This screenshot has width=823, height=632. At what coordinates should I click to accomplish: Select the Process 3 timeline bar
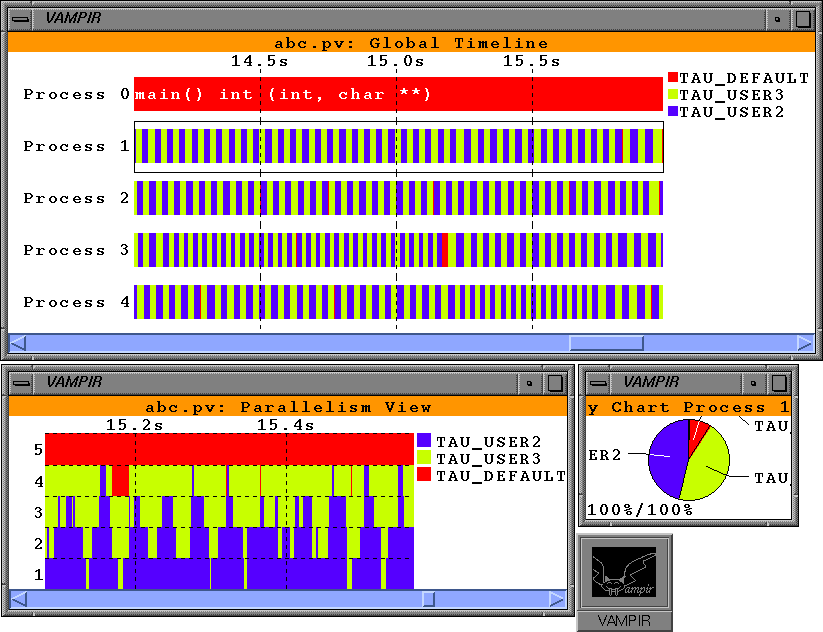click(398, 250)
